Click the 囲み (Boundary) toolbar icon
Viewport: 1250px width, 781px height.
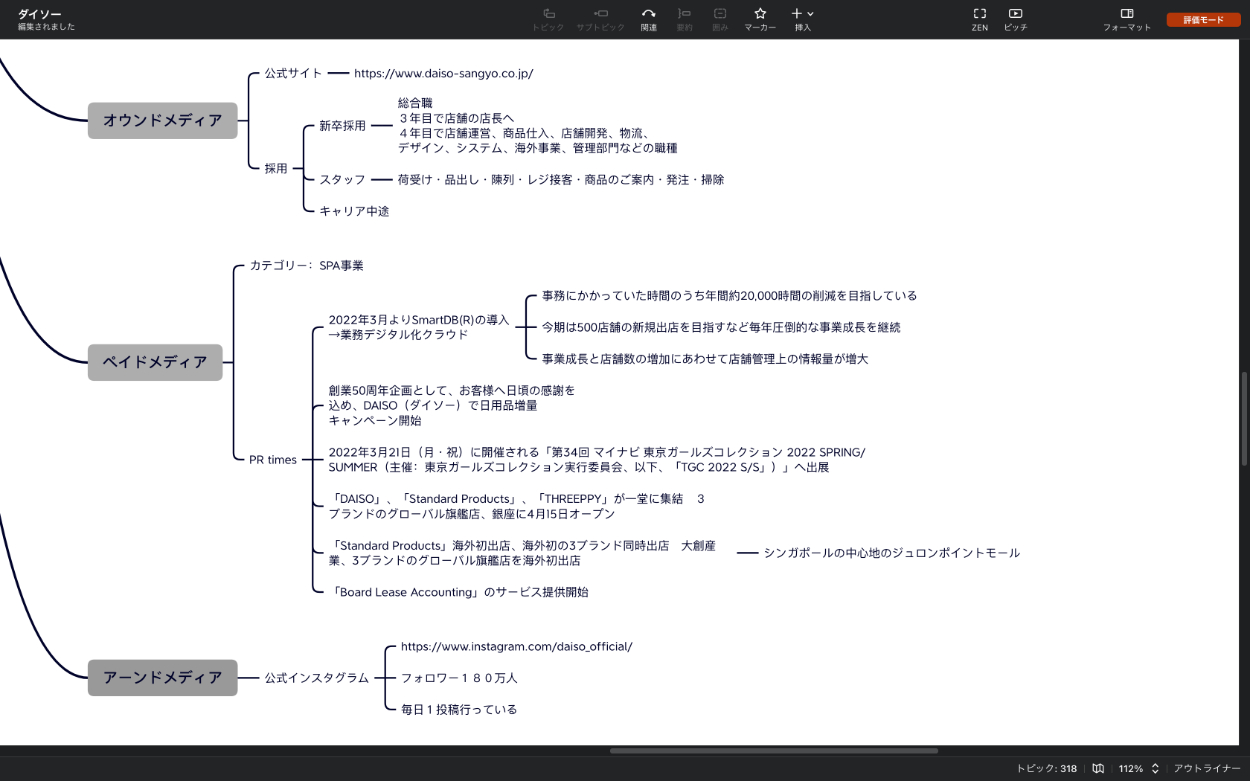(x=720, y=14)
